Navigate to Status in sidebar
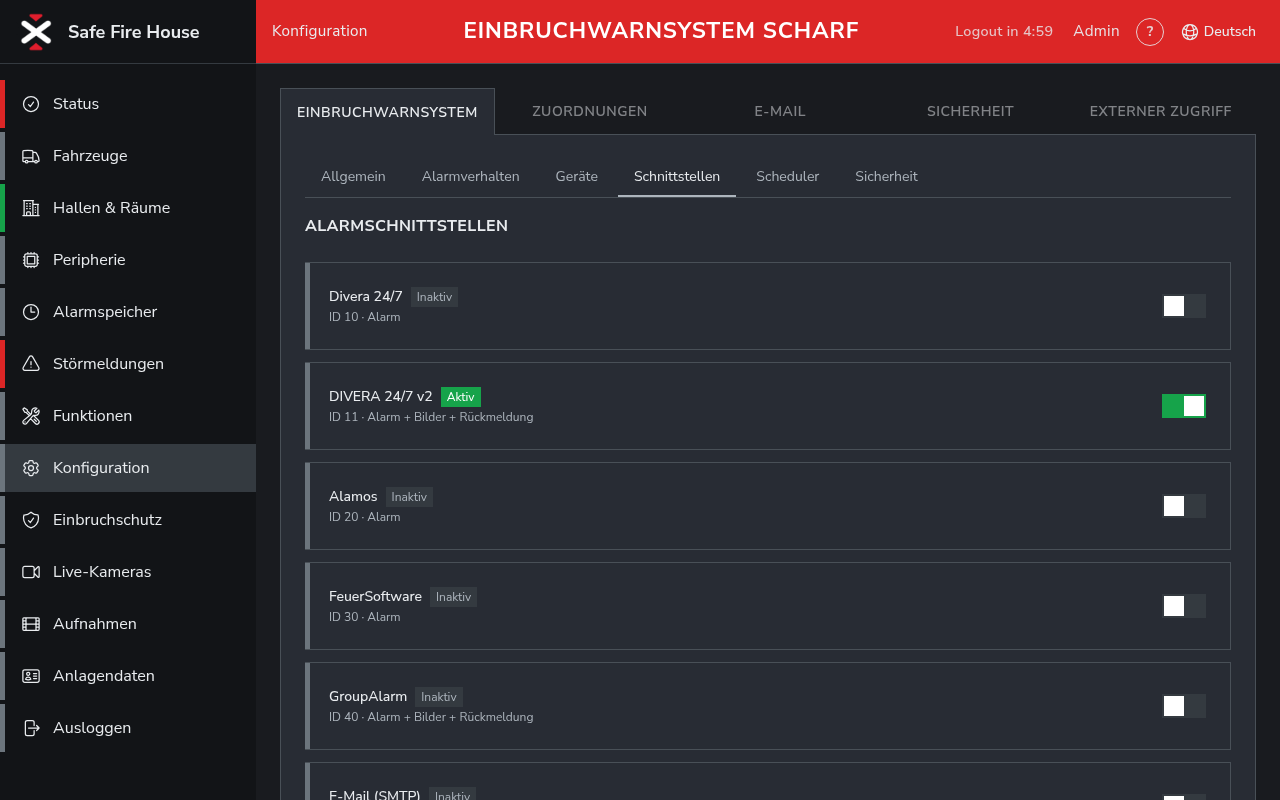Screen dimensions: 1280x800 coord(128,104)
